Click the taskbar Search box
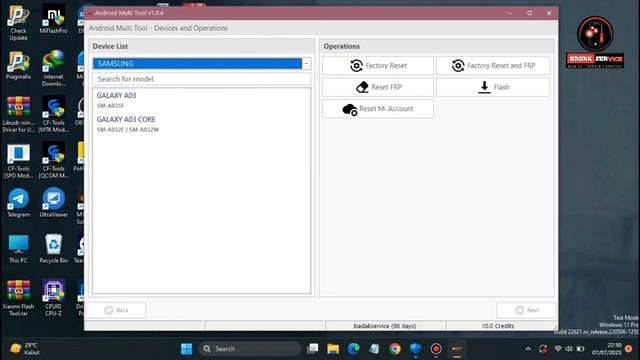This screenshot has width=640, height=360. click(x=249, y=349)
